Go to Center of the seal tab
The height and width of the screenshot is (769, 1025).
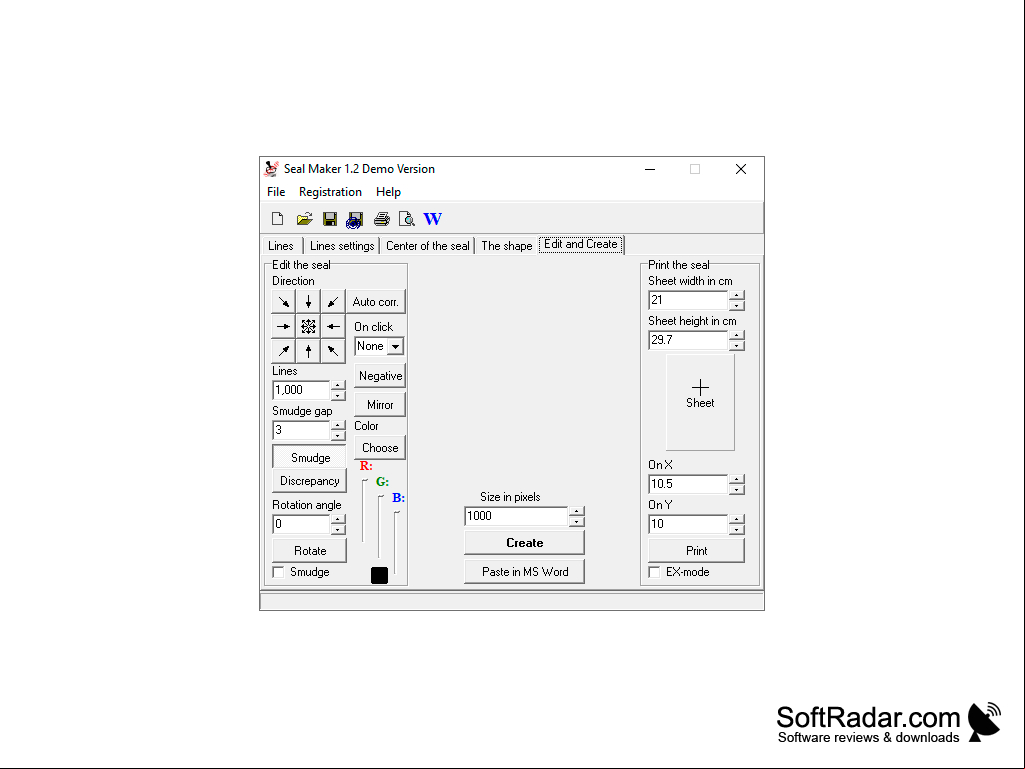tap(428, 246)
